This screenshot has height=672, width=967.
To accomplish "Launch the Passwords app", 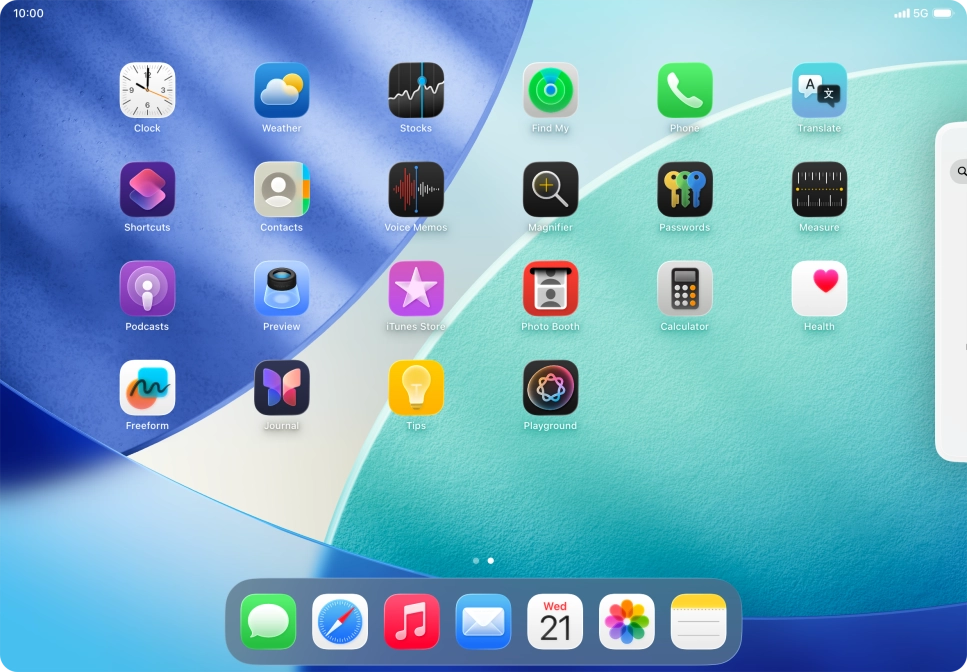I will coord(684,189).
